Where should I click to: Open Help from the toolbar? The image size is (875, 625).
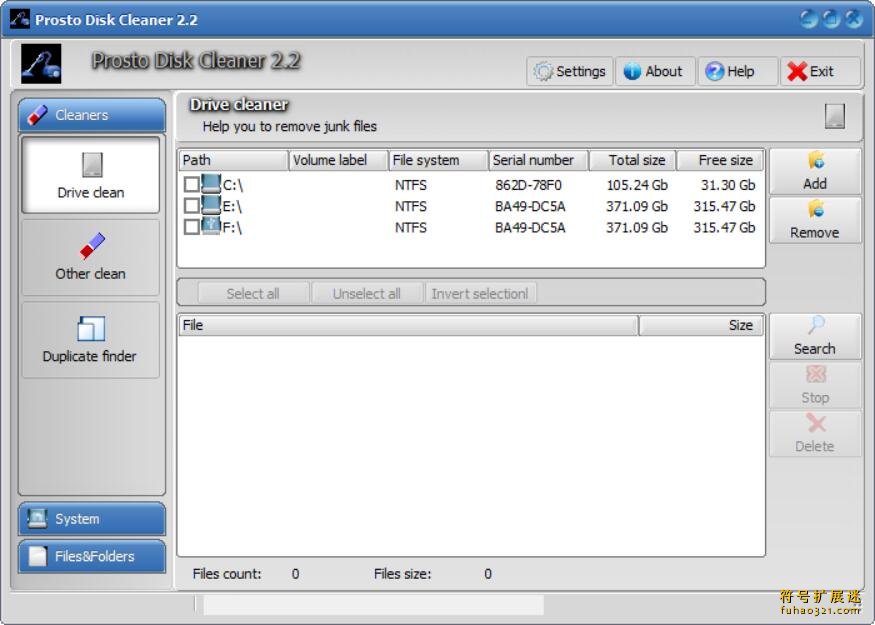point(738,71)
